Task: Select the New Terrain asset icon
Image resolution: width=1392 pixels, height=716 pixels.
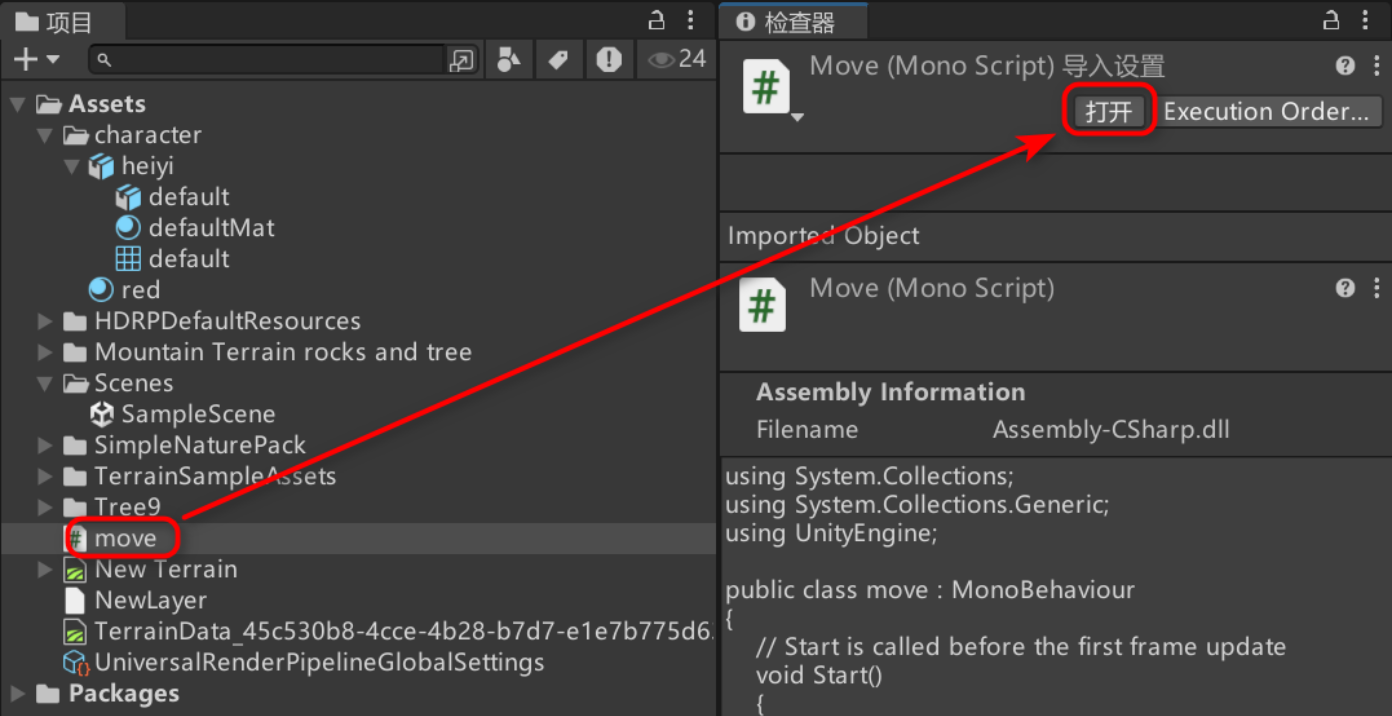Action: pyautogui.click(x=75, y=570)
